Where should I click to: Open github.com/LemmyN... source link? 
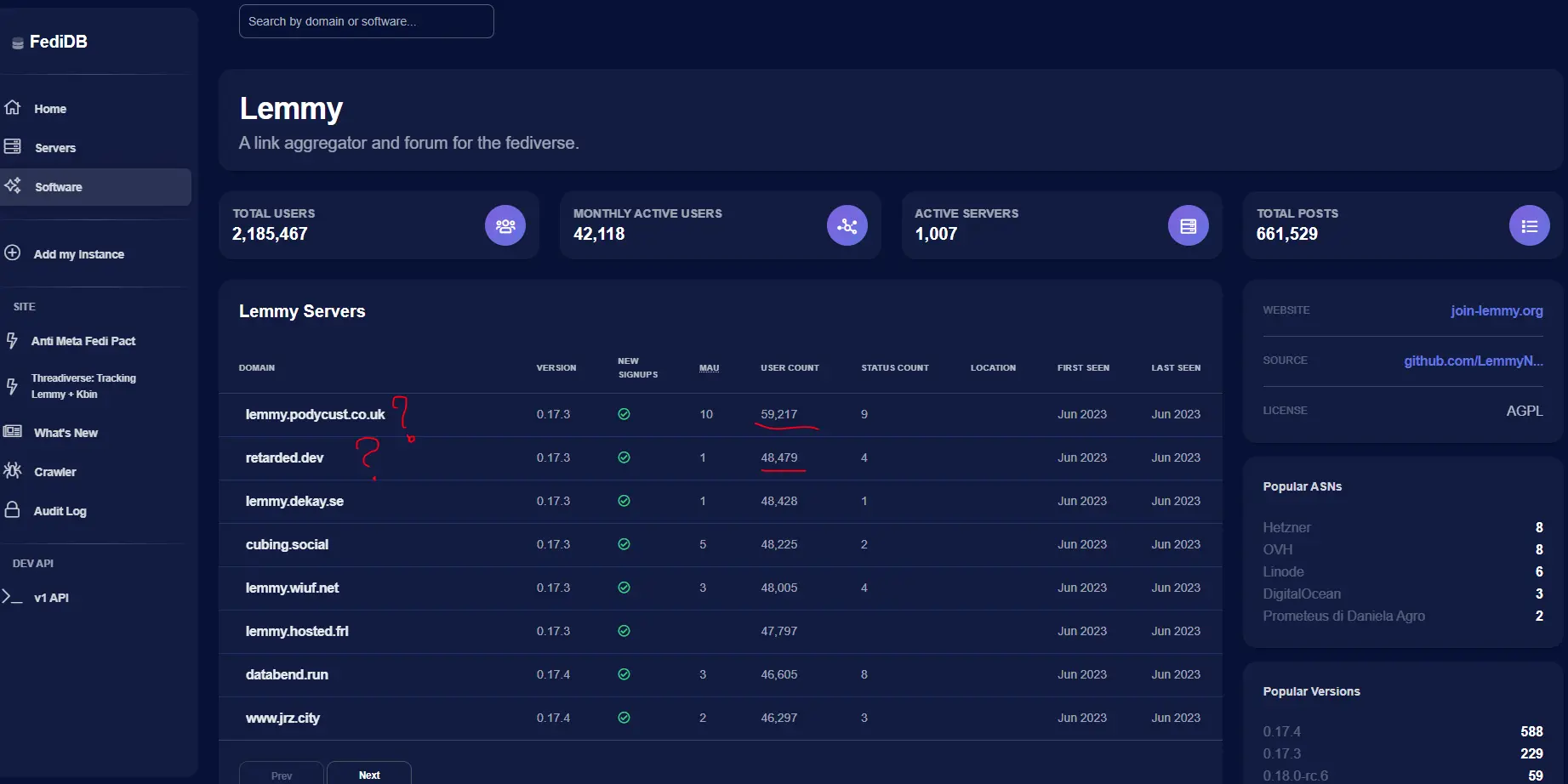pos(1474,361)
